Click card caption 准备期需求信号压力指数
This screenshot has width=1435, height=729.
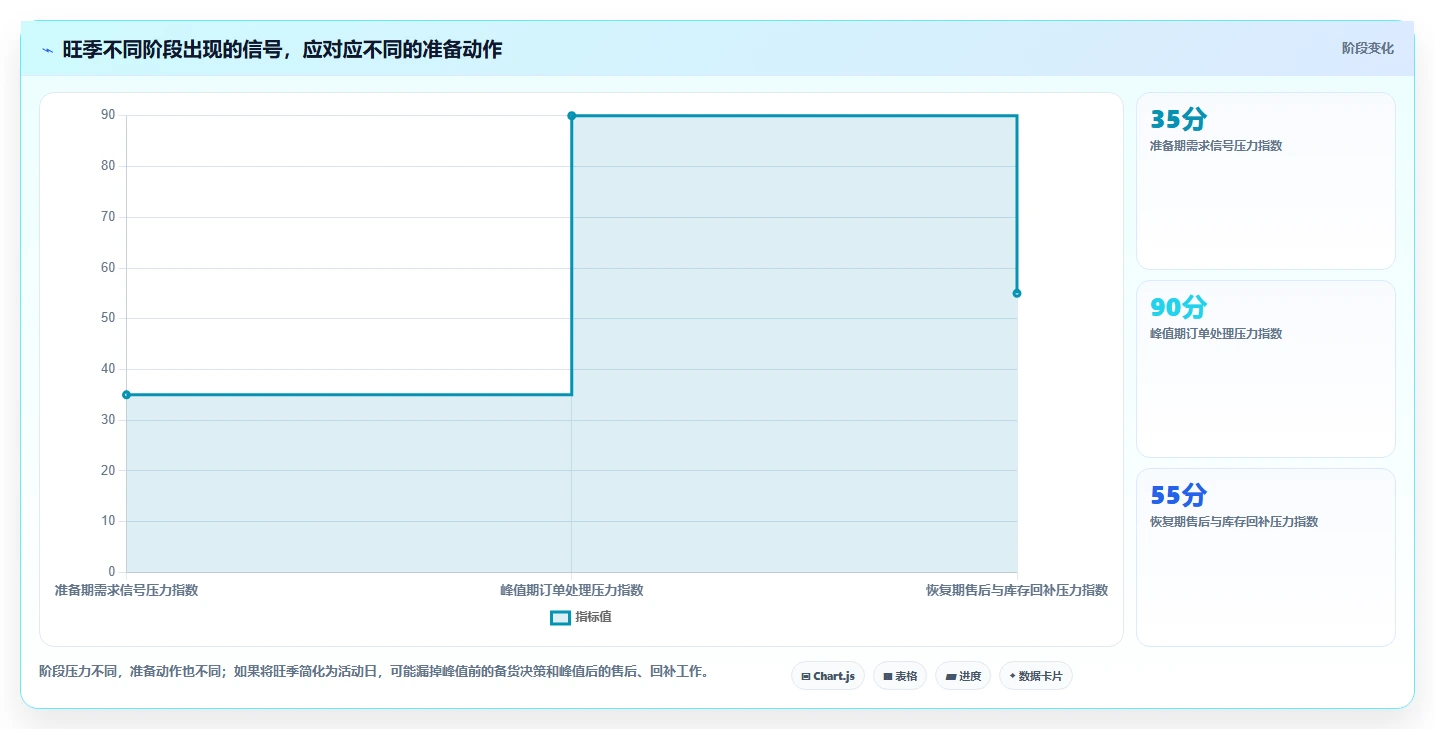[1216, 146]
